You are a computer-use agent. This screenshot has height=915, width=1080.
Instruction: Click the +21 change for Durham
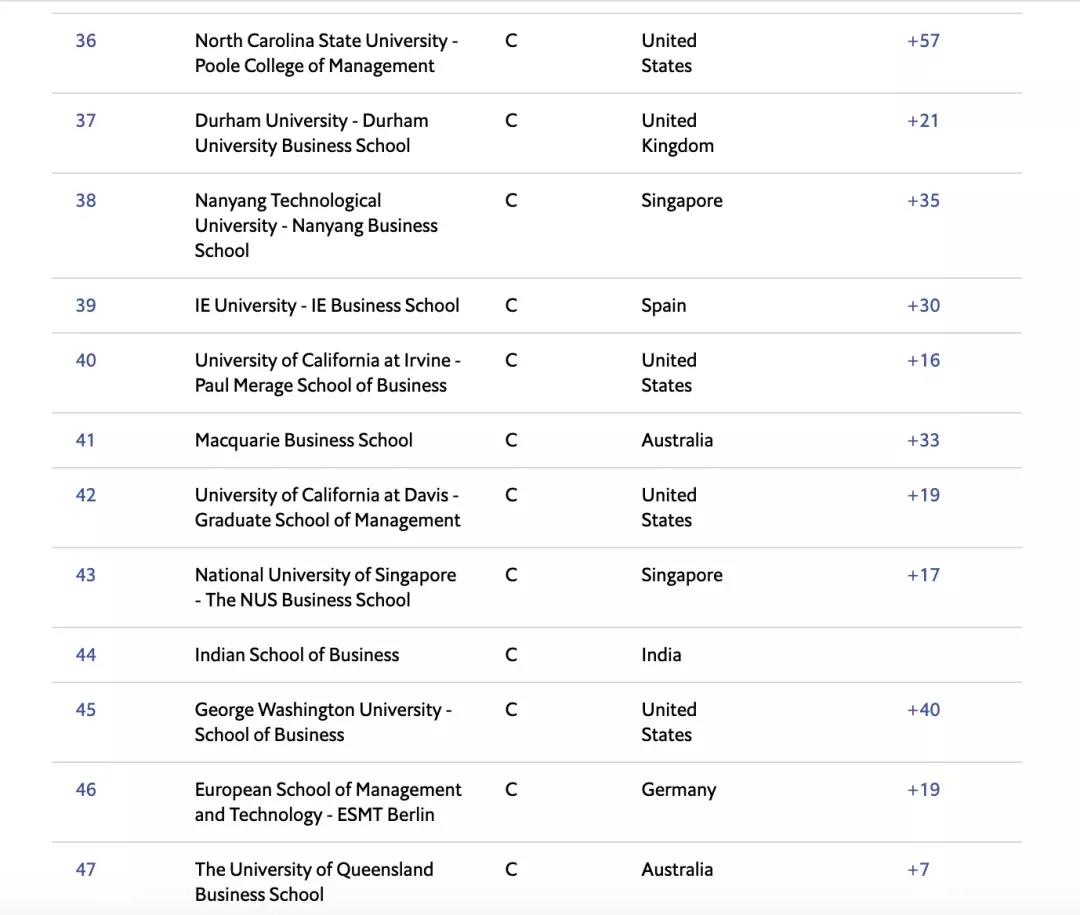[922, 121]
